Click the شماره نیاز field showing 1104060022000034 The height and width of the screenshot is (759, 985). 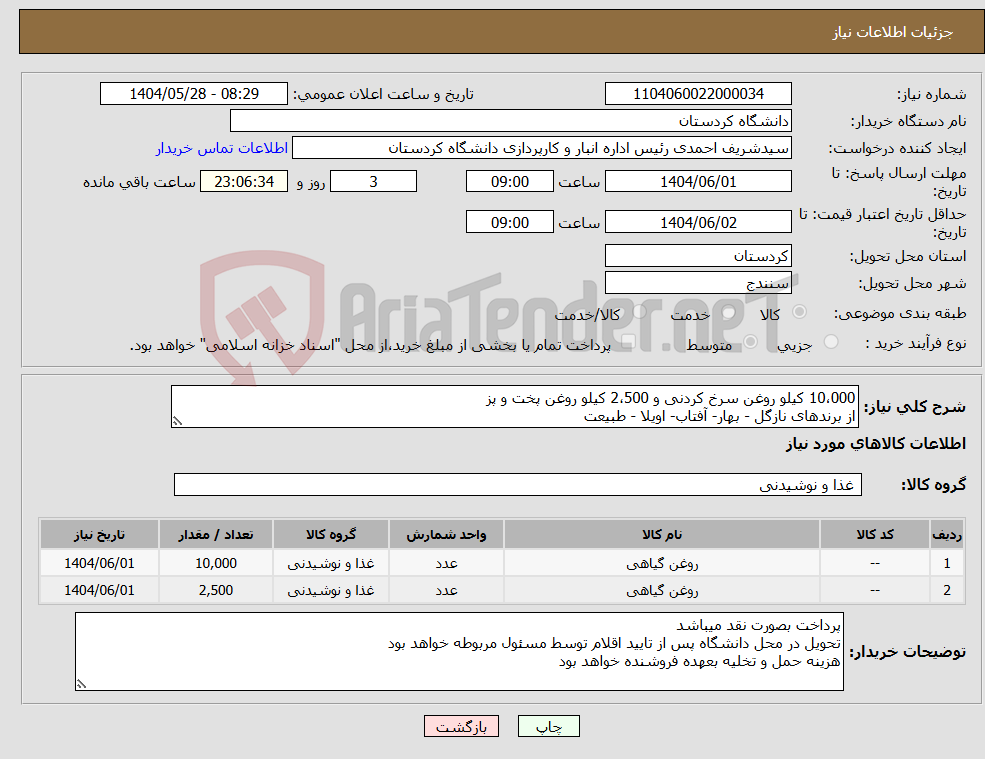697,93
